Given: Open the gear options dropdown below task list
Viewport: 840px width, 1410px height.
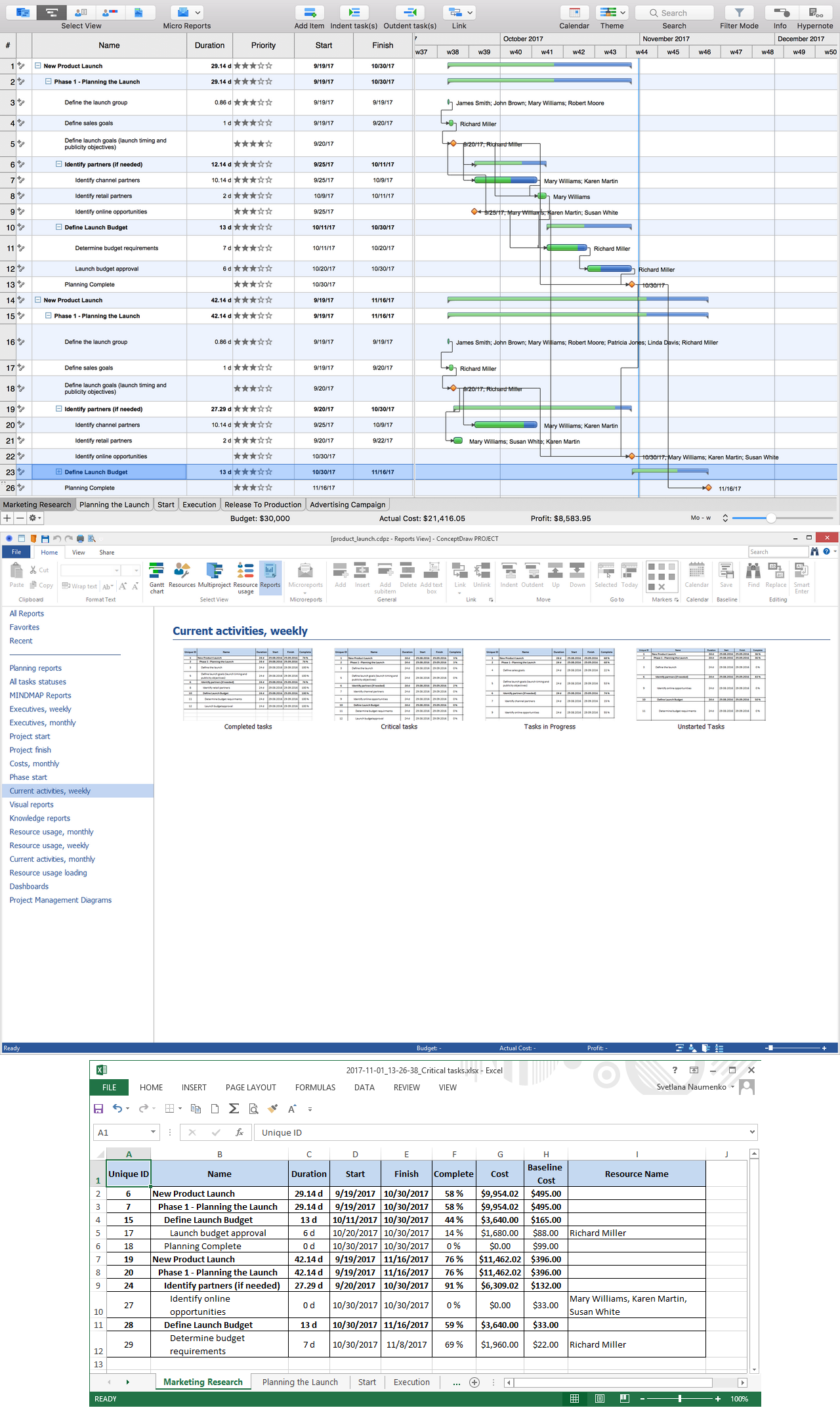Looking at the screenshot, I should [35, 518].
